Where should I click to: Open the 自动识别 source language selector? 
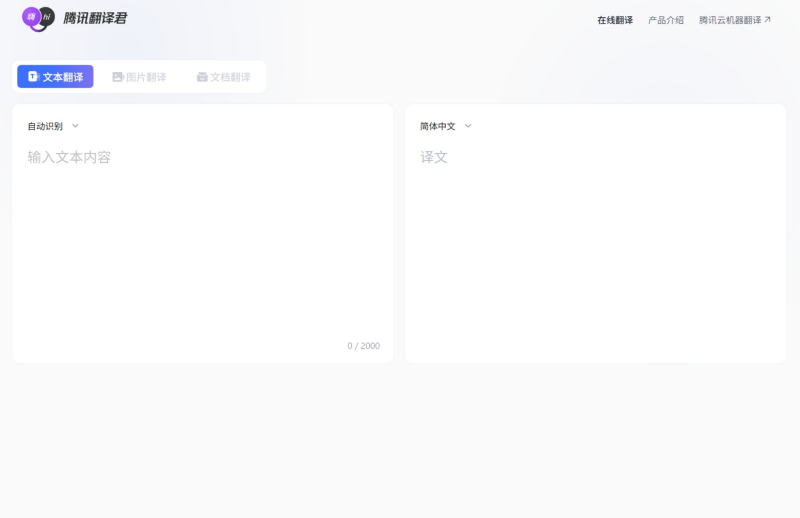coord(45,126)
